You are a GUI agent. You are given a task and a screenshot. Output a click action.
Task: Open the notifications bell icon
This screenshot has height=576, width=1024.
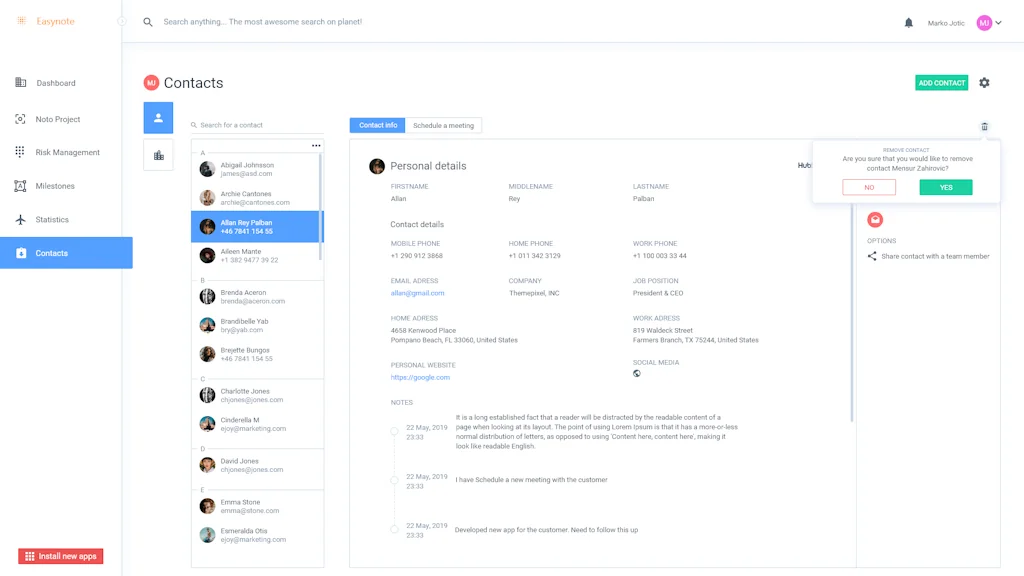tap(909, 21)
